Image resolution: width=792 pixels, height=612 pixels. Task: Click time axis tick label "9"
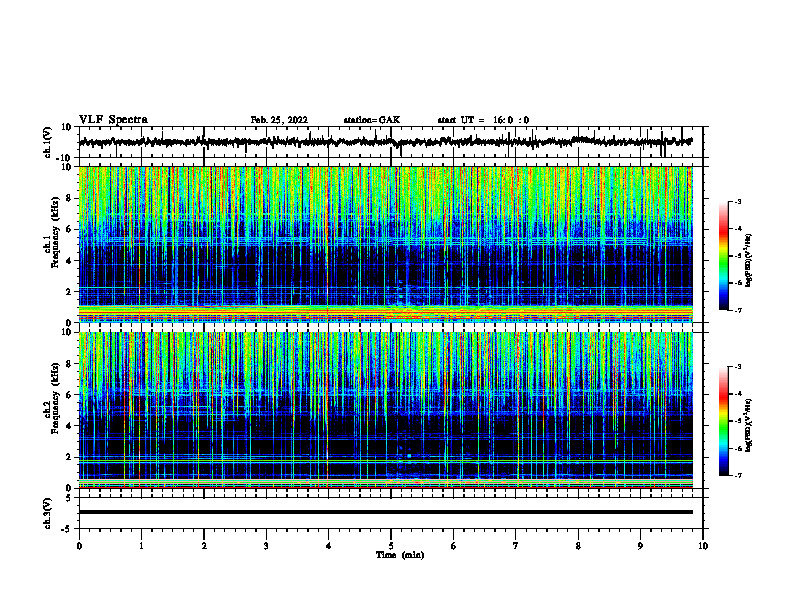(x=640, y=546)
